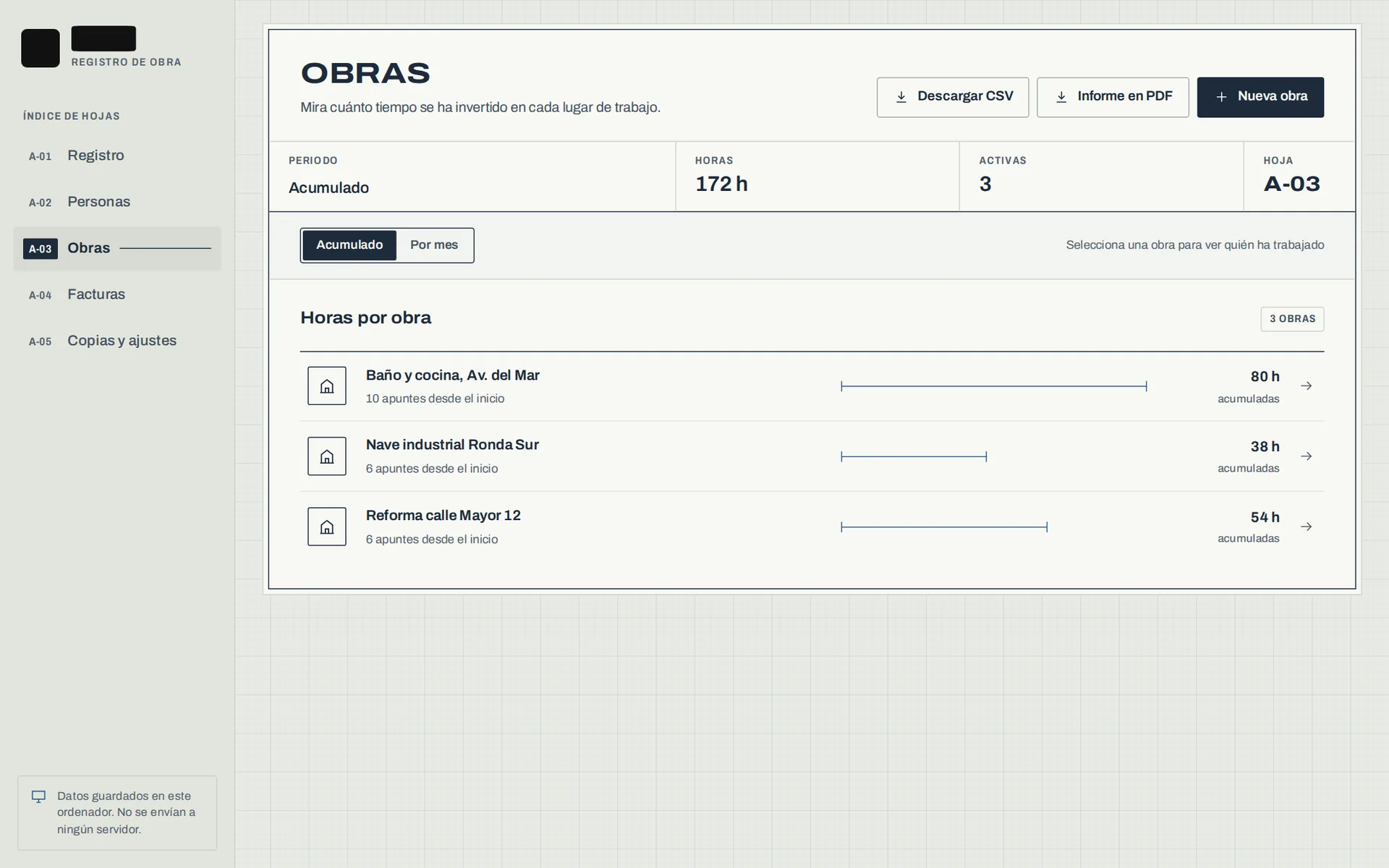1389x868 pixels.
Task: Open Reforma calle Mayor 12 arrow
Action: click(1307, 527)
